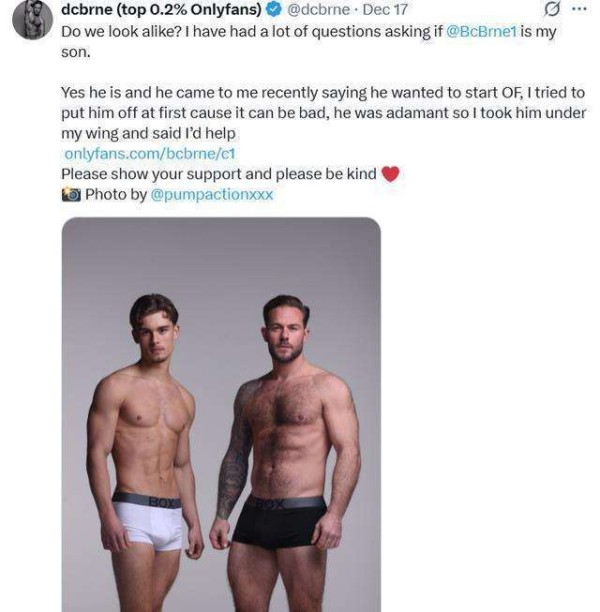Open the three-dot more options menu
The height and width of the screenshot is (612, 600).
pyautogui.click(x=579, y=10)
